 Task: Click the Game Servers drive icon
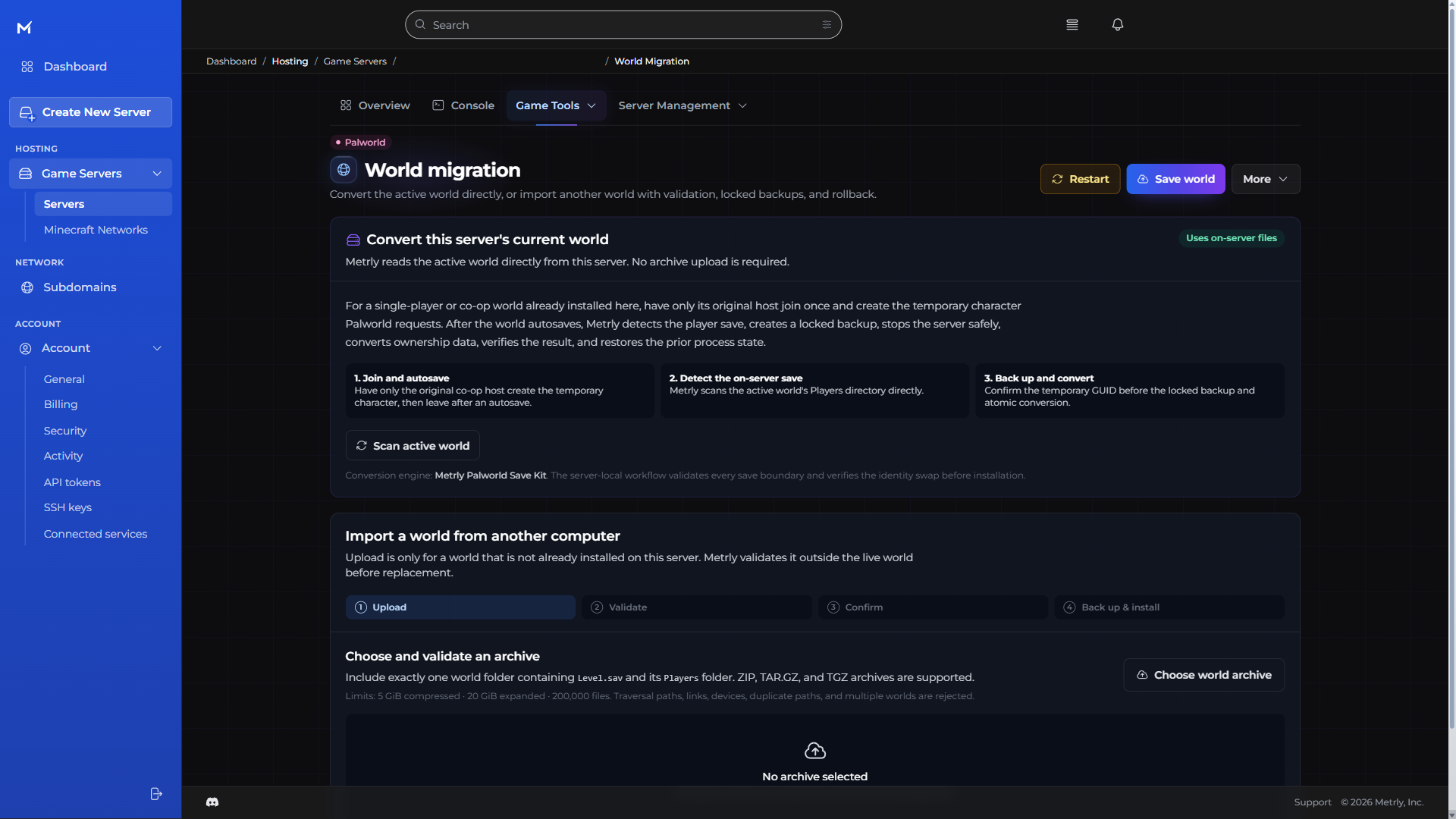click(25, 174)
